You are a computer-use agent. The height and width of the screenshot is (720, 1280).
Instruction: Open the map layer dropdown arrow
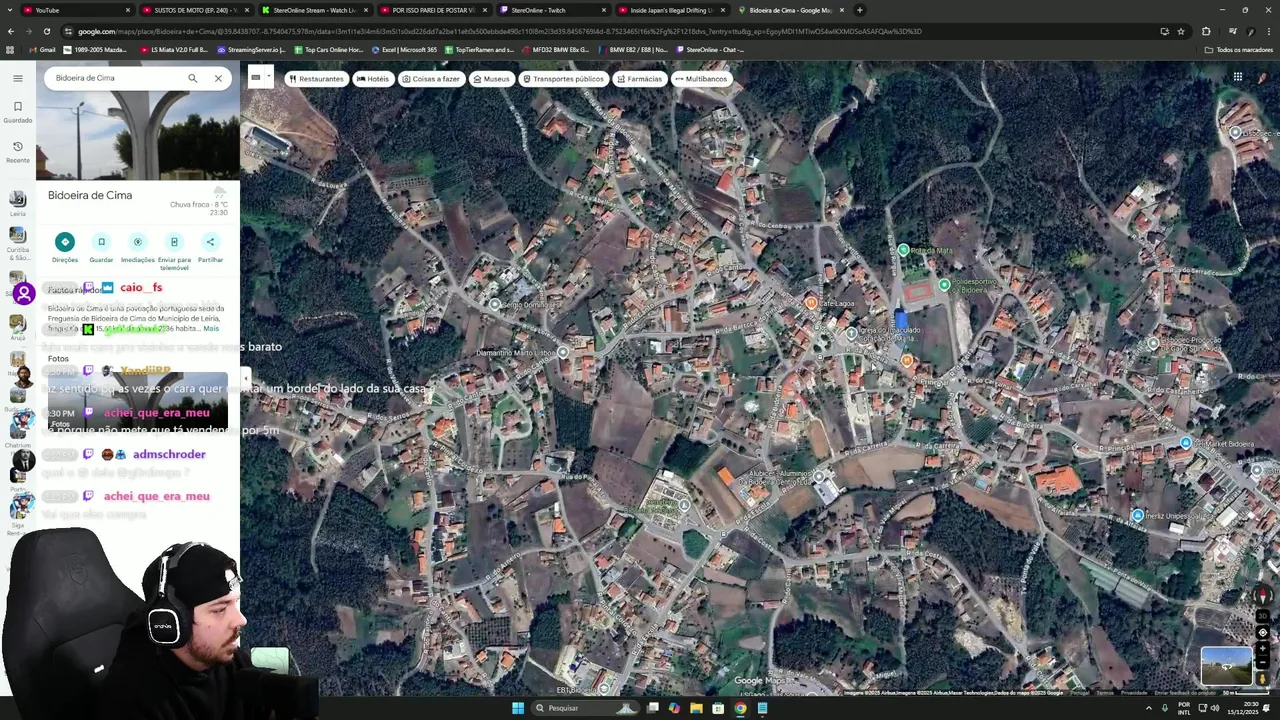268,76
